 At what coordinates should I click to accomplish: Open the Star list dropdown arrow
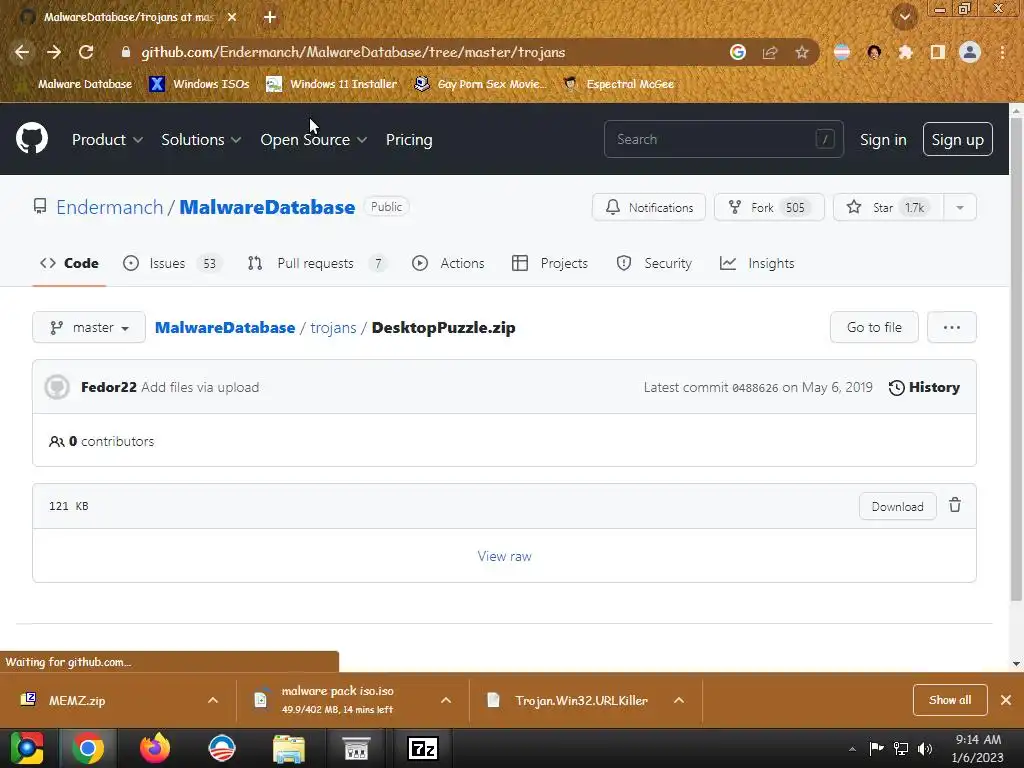click(960, 208)
